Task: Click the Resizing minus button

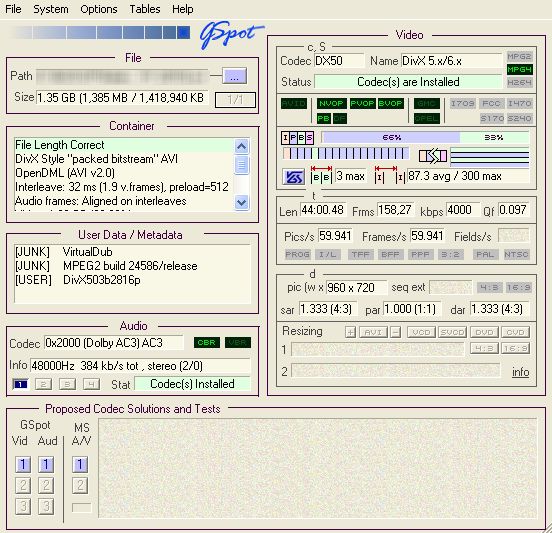Action: pyautogui.click(x=396, y=332)
